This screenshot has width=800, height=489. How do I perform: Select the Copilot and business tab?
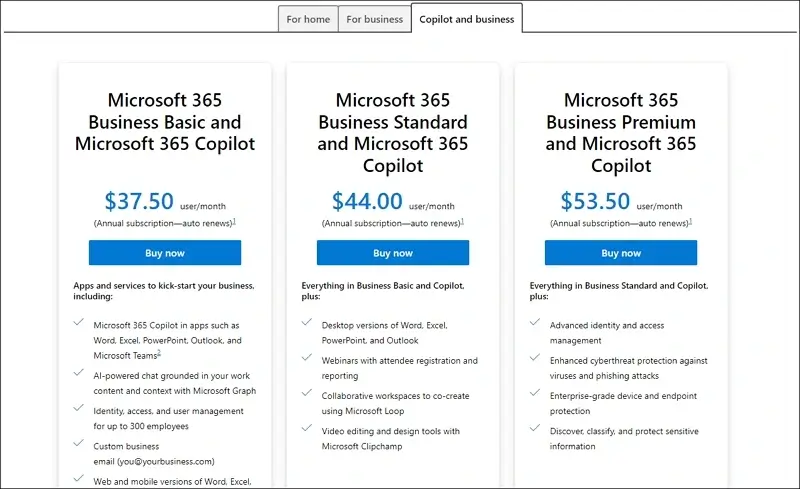[466, 19]
